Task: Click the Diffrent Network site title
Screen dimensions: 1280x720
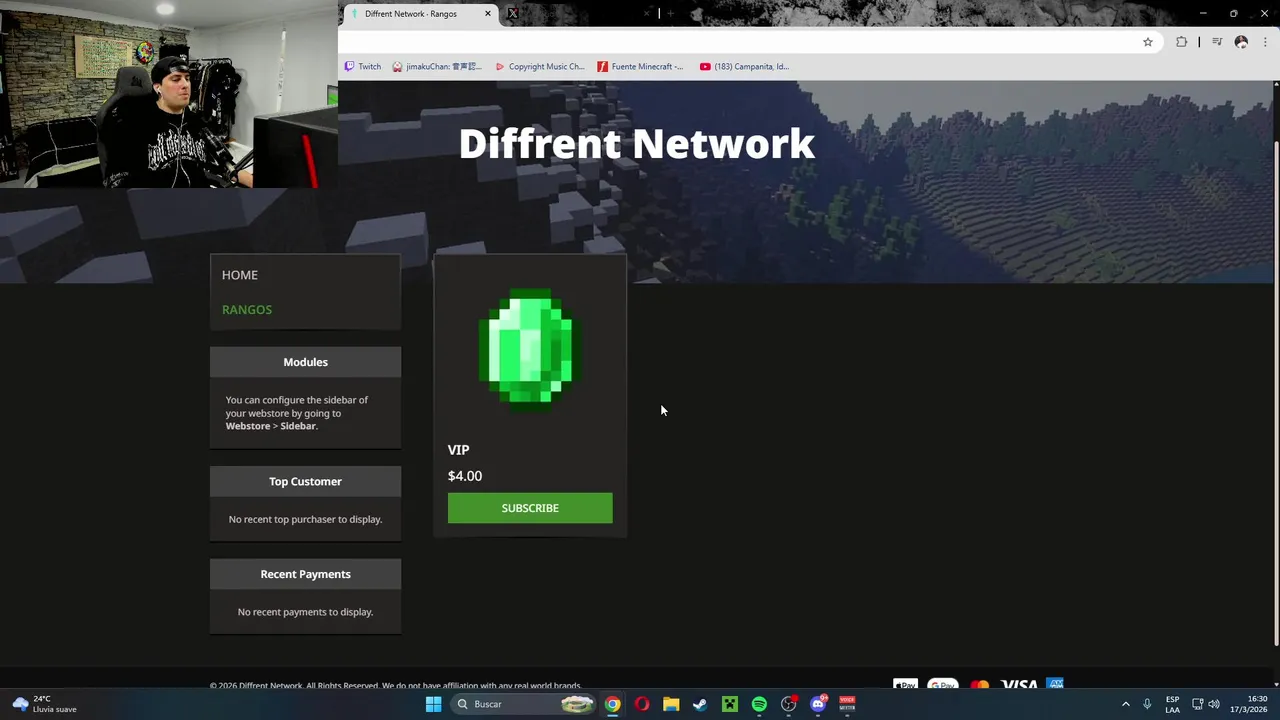Action: pyautogui.click(x=637, y=143)
